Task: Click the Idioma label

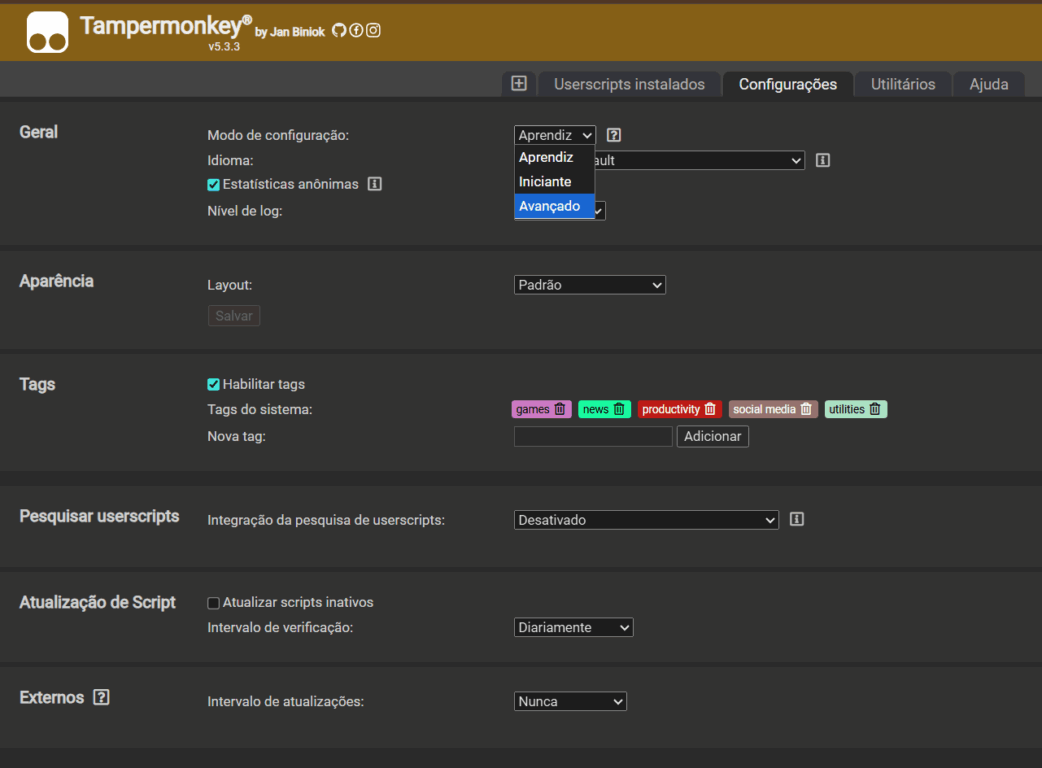Action: click(x=230, y=160)
